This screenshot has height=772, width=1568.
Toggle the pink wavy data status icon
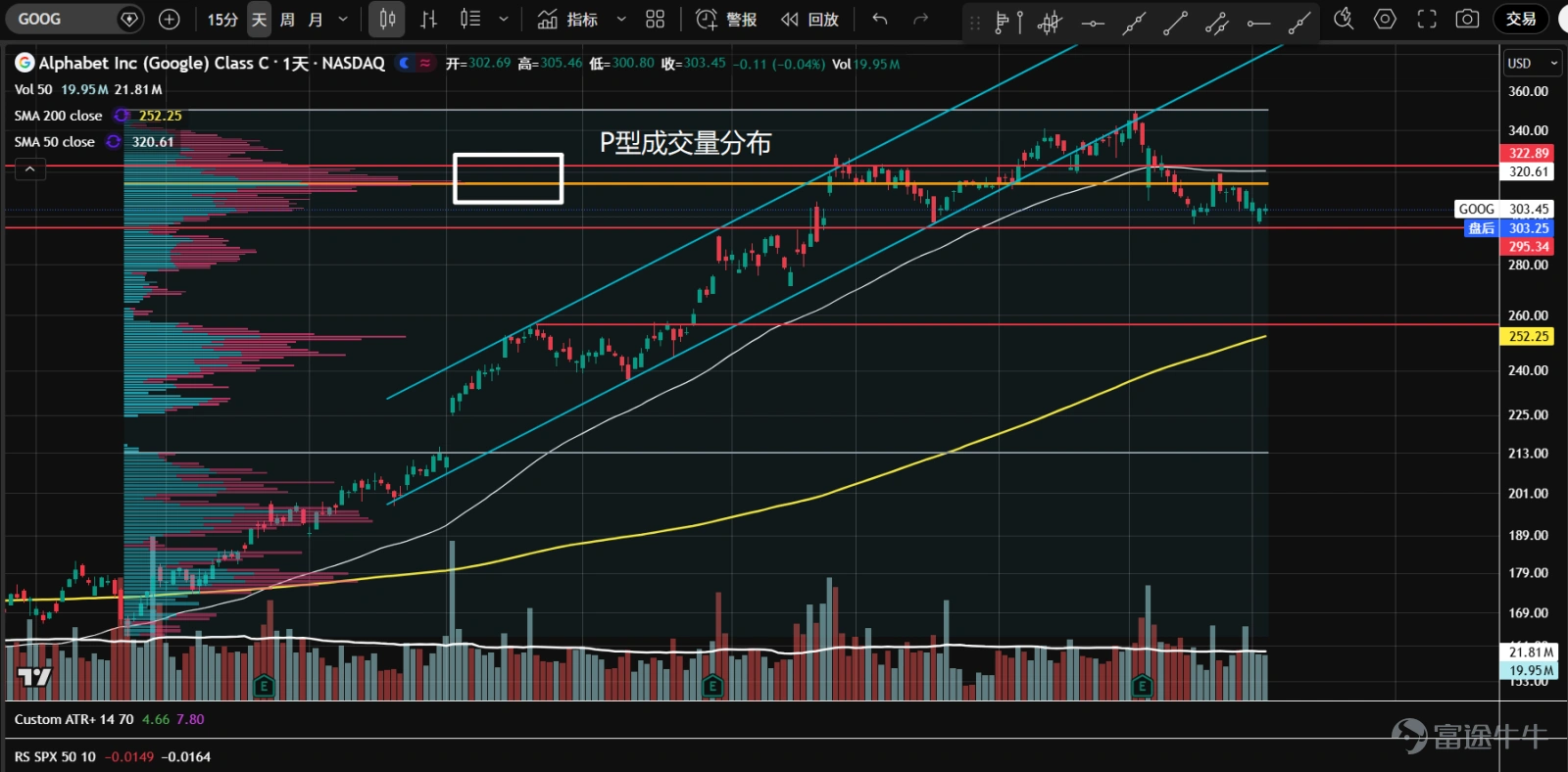425,63
